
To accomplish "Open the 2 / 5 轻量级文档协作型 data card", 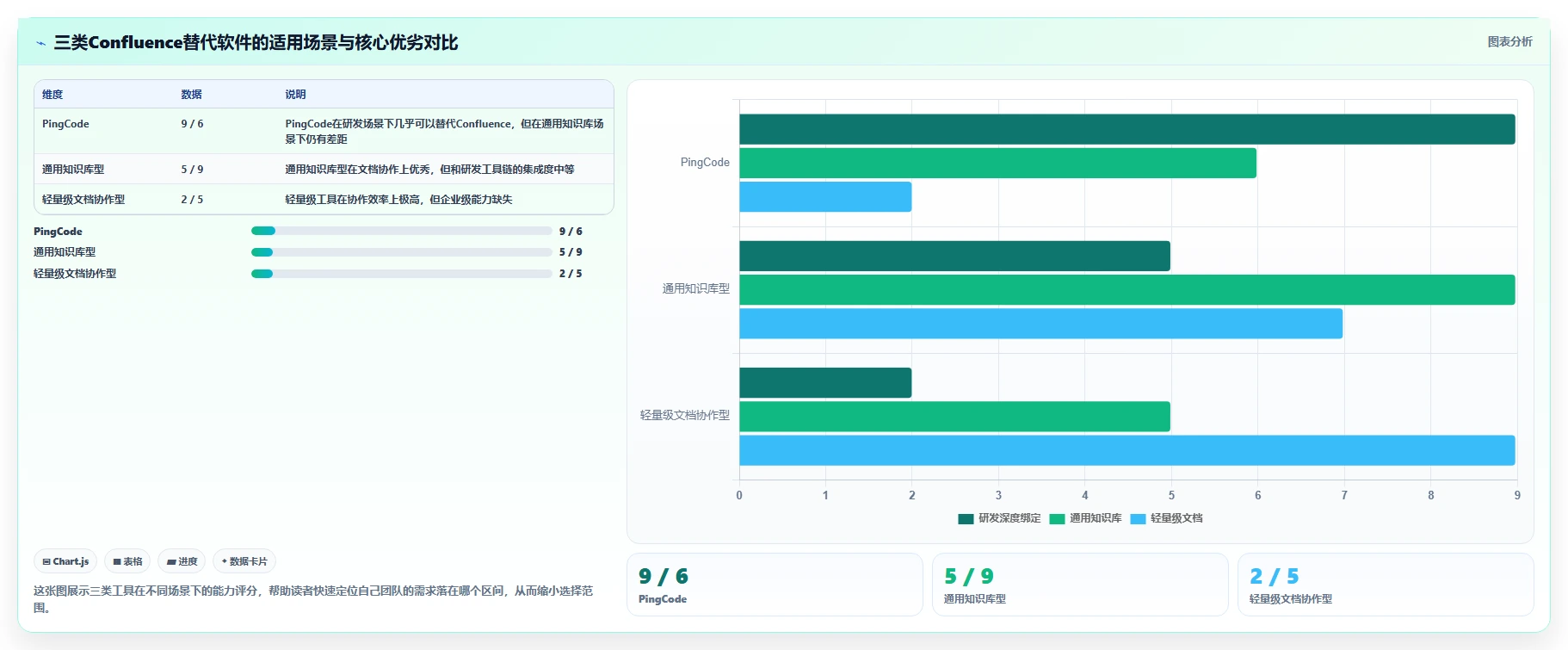I will tap(1386, 585).
